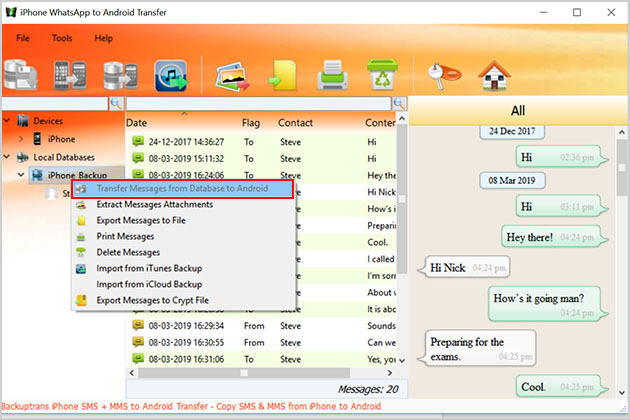The width and height of the screenshot is (630, 420).
Task: Click message icon for 08-03-2019 15:11:32 row
Action: 138,158
